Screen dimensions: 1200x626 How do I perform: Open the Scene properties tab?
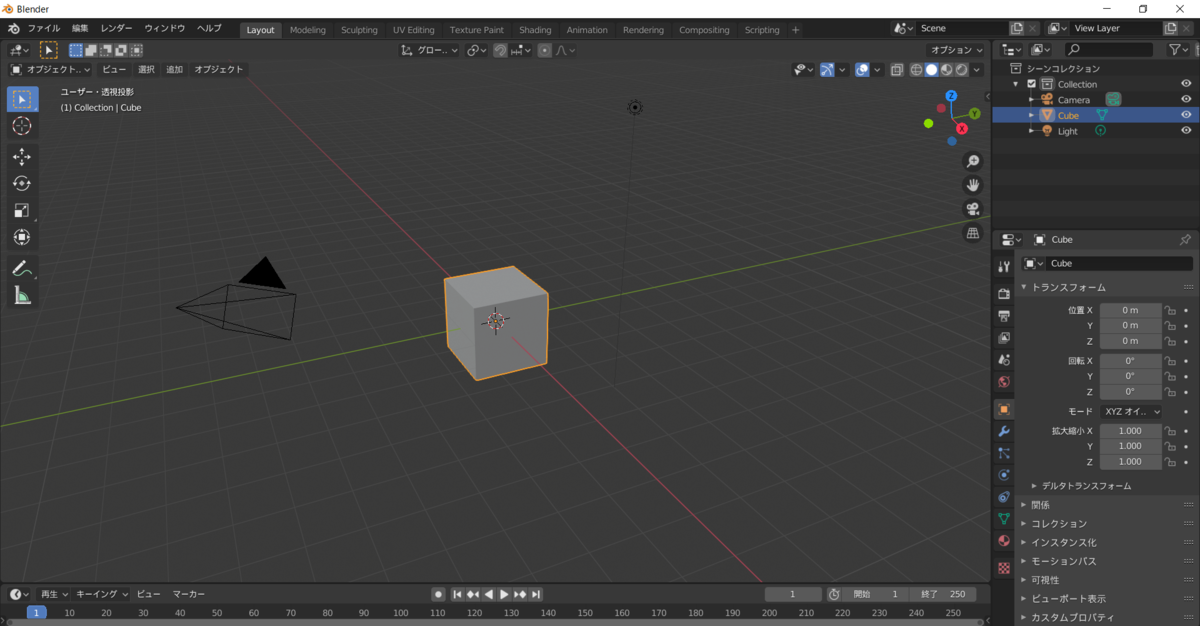coord(1004,360)
